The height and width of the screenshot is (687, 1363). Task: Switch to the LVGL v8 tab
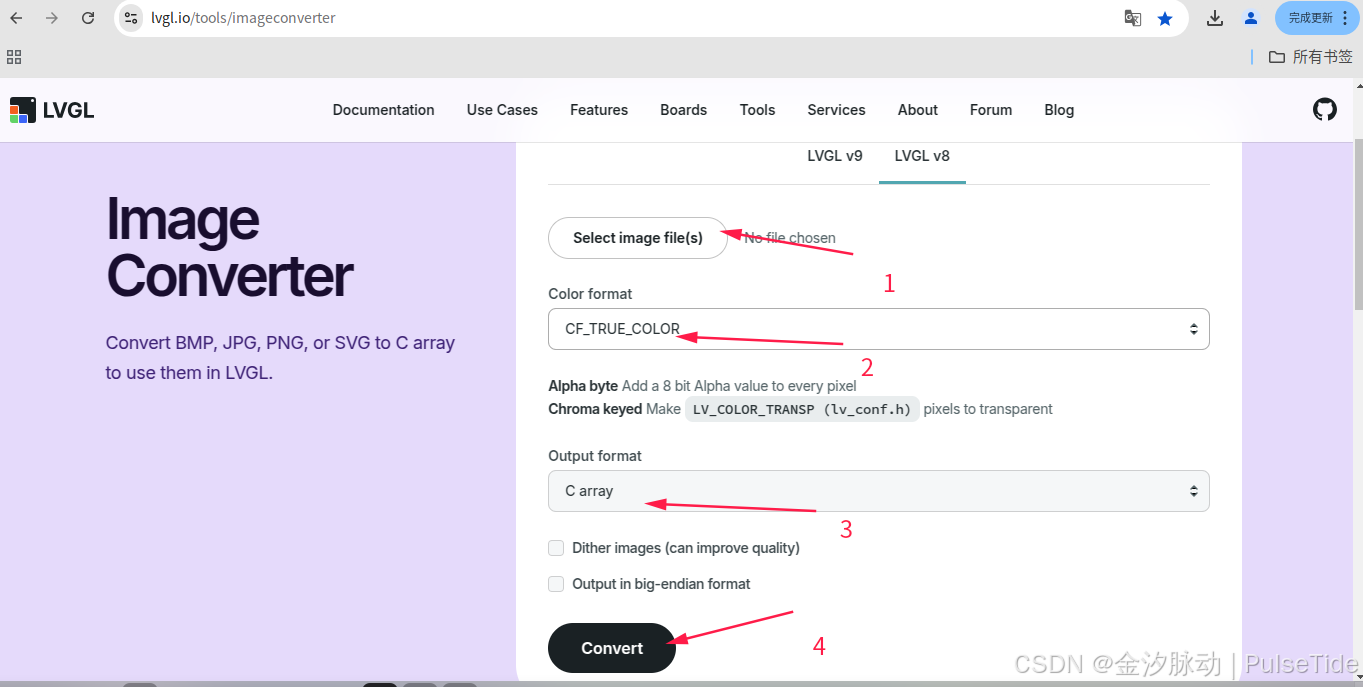click(922, 156)
